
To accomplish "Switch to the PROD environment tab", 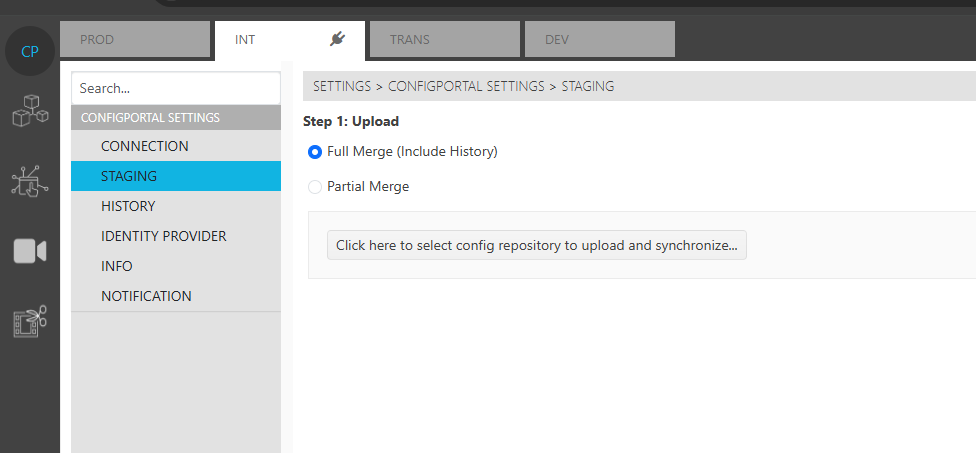I will (x=135, y=40).
